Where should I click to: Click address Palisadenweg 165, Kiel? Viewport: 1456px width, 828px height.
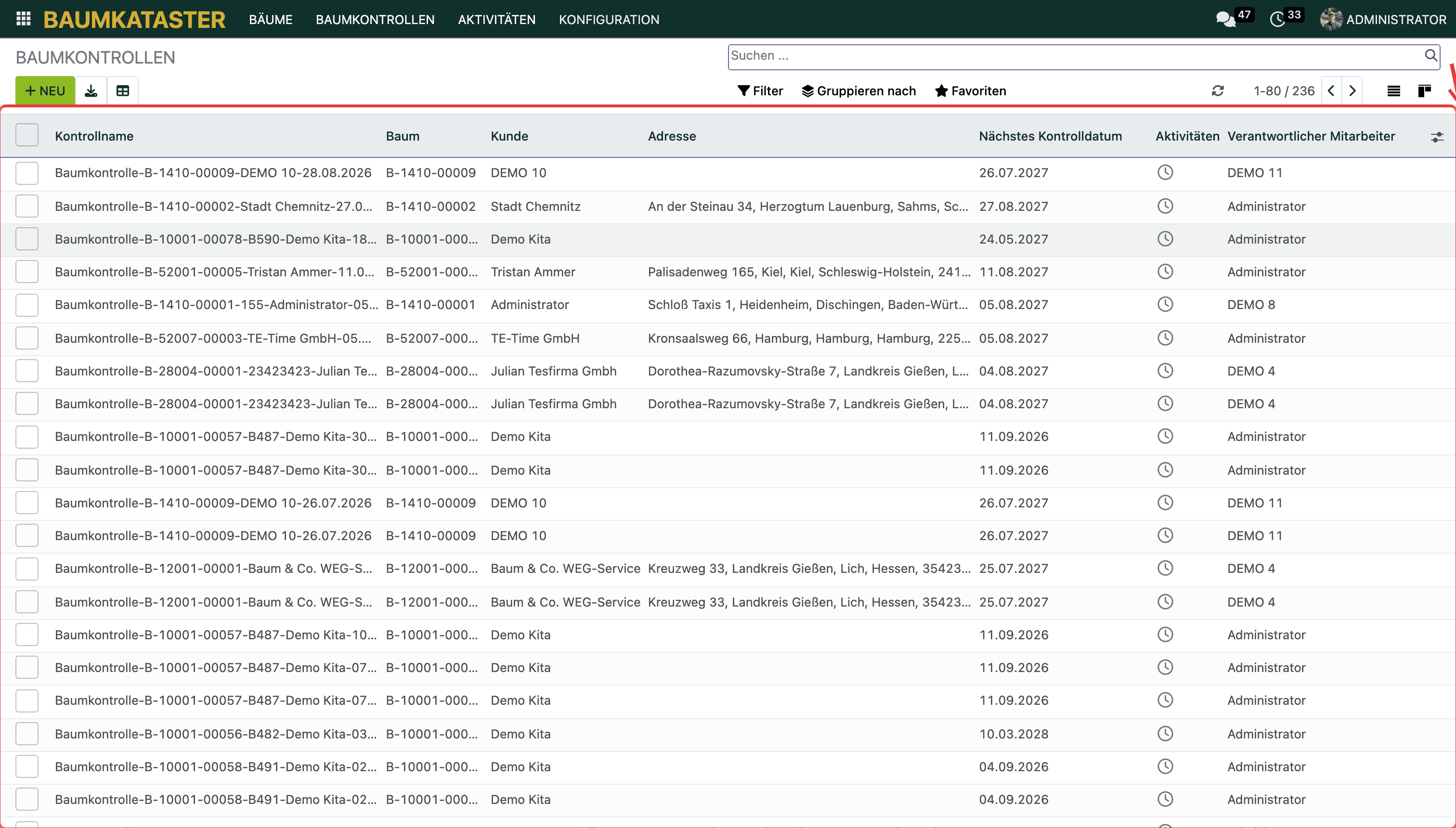point(809,272)
